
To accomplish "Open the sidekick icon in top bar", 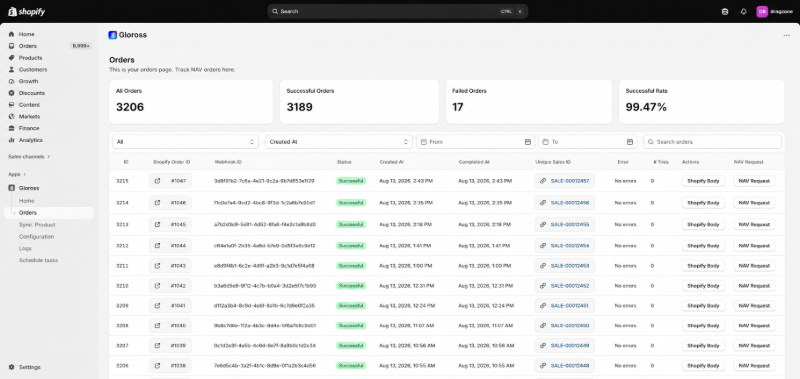I will pos(725,11).
